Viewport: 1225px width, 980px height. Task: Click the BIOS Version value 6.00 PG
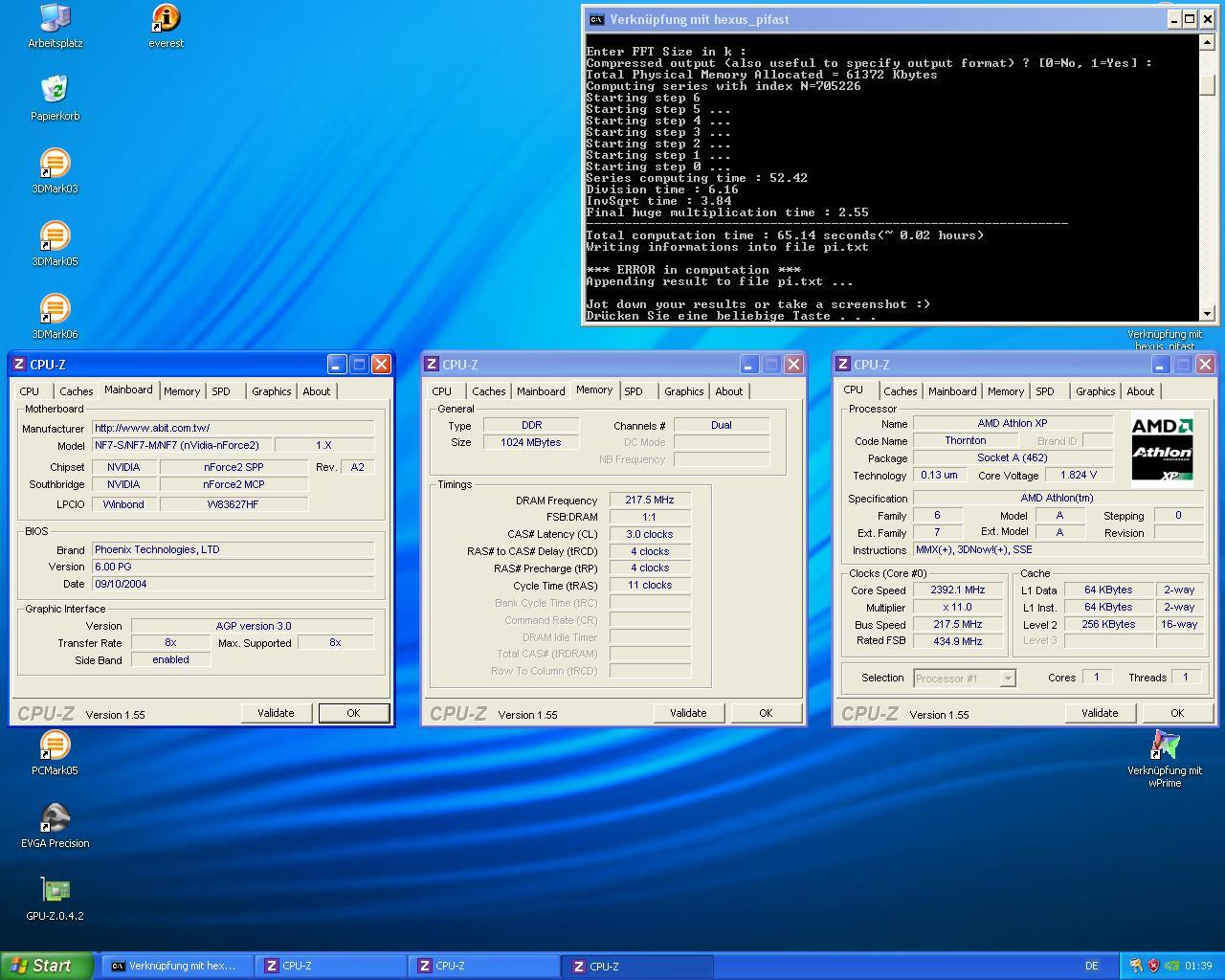coord(233,567)
